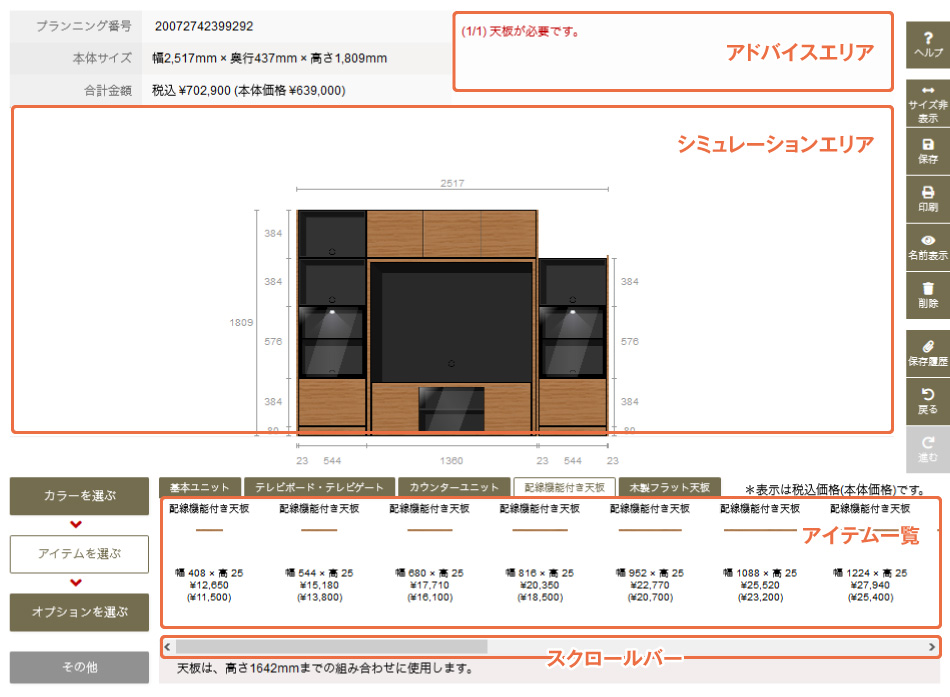The height and width of the screenshot is (697, 950).
Task: Select the アイテムを選ぶ step
Action: pyautogui.click(x=79, y=553)
